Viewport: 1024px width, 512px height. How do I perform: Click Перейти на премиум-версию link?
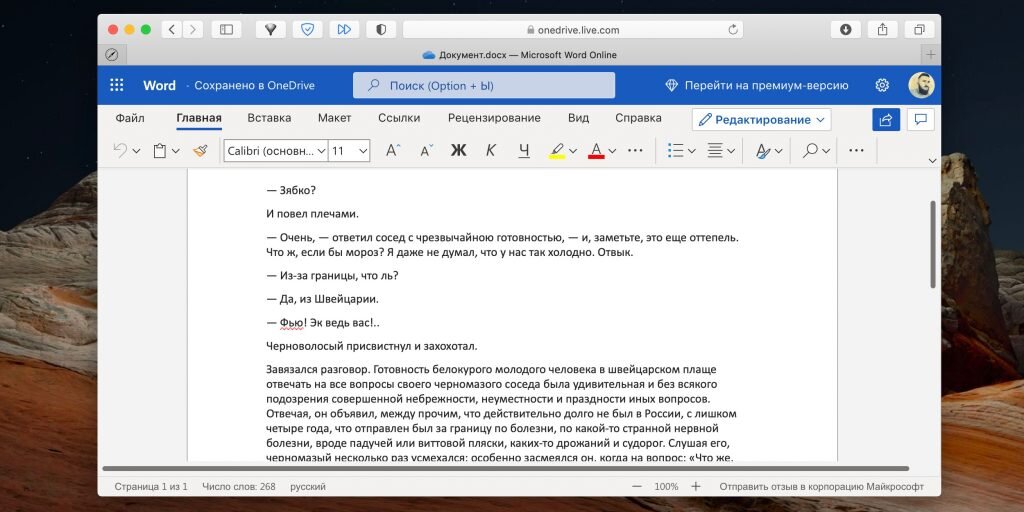click(x=757, y=86)
